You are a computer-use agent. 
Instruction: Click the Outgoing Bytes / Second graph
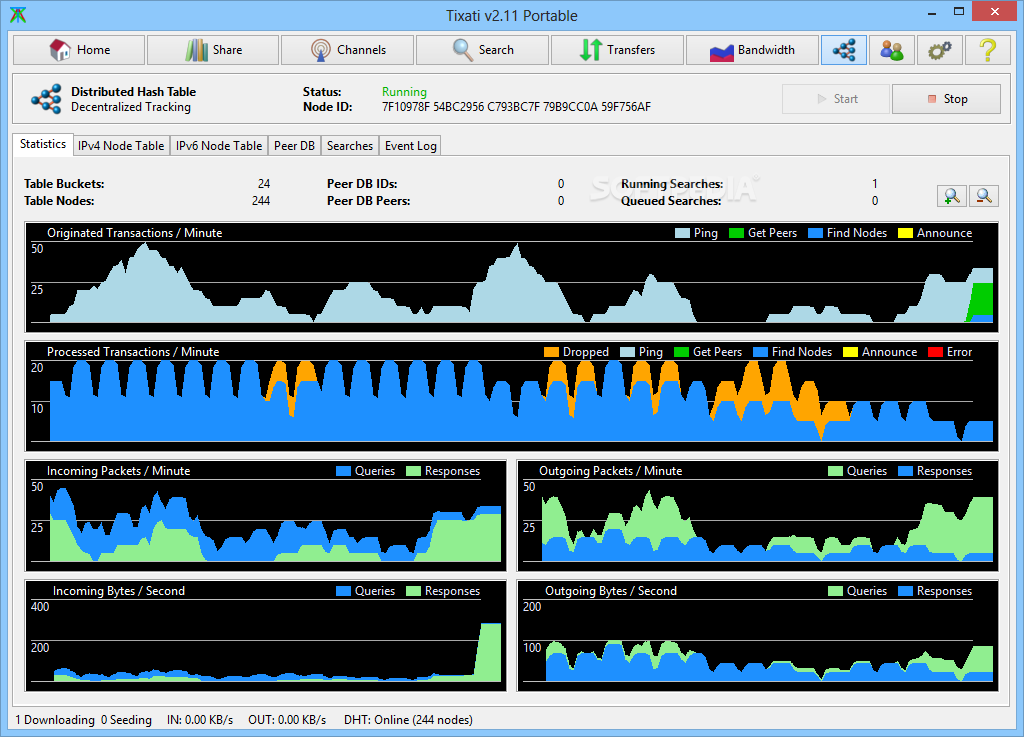[758, 636]
